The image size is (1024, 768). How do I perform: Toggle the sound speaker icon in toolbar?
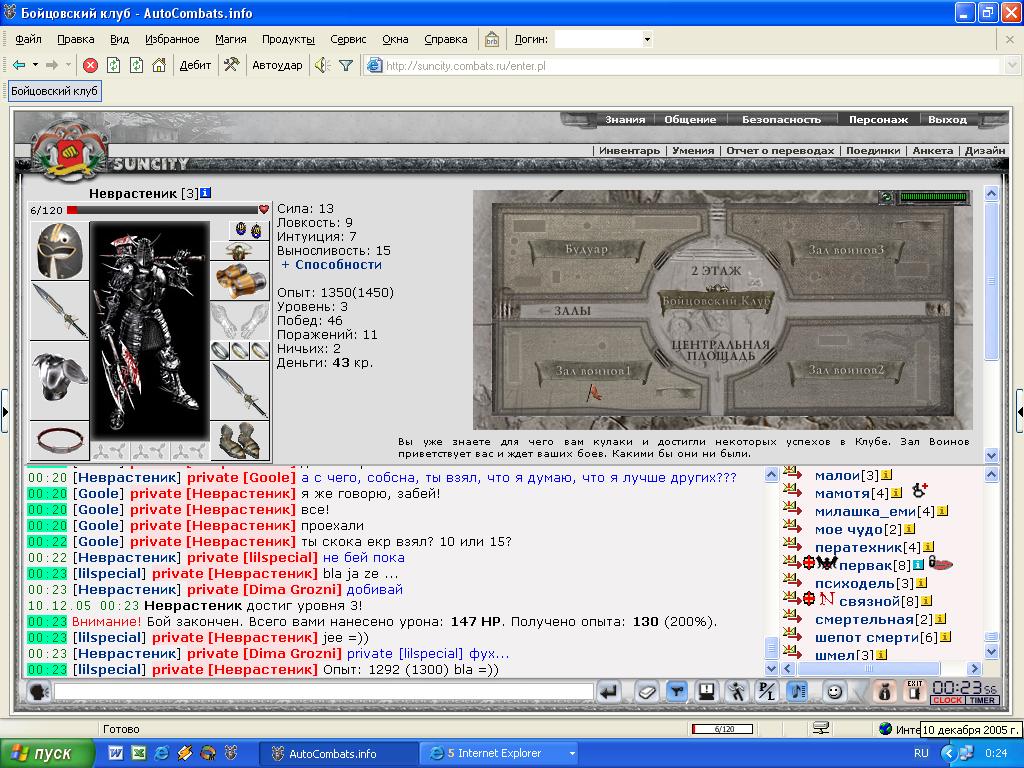[323, 65]
